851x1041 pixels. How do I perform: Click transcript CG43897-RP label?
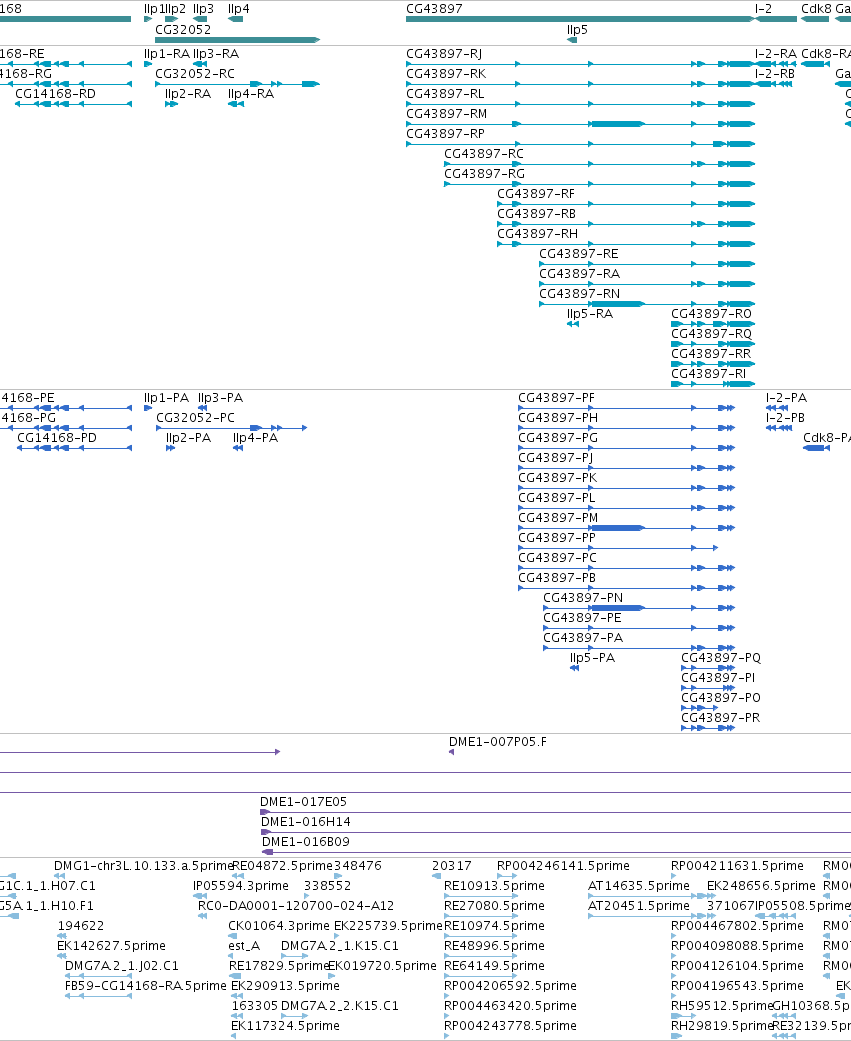click(x=445, y=133)
